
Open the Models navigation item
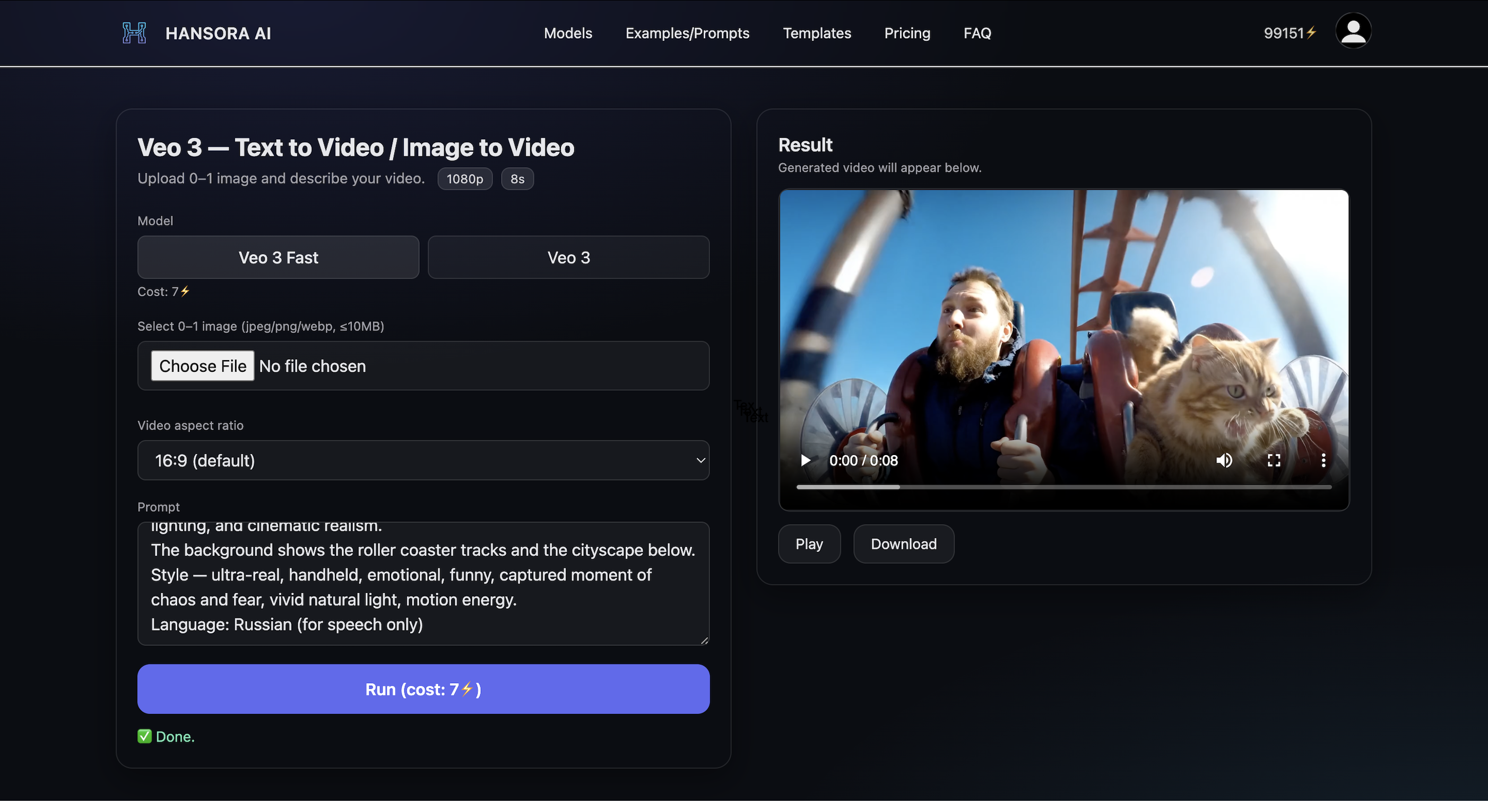click(568, 33)
